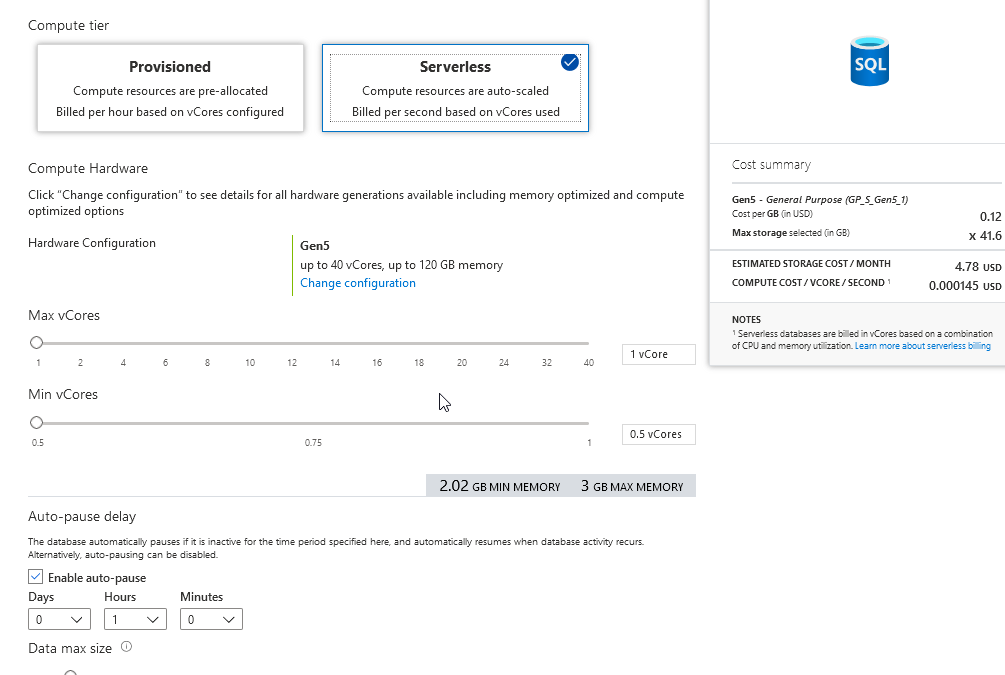This screenshot has width=1005, height=675.
Task: Select the Provisioned compute tier card
Action: 170,88
